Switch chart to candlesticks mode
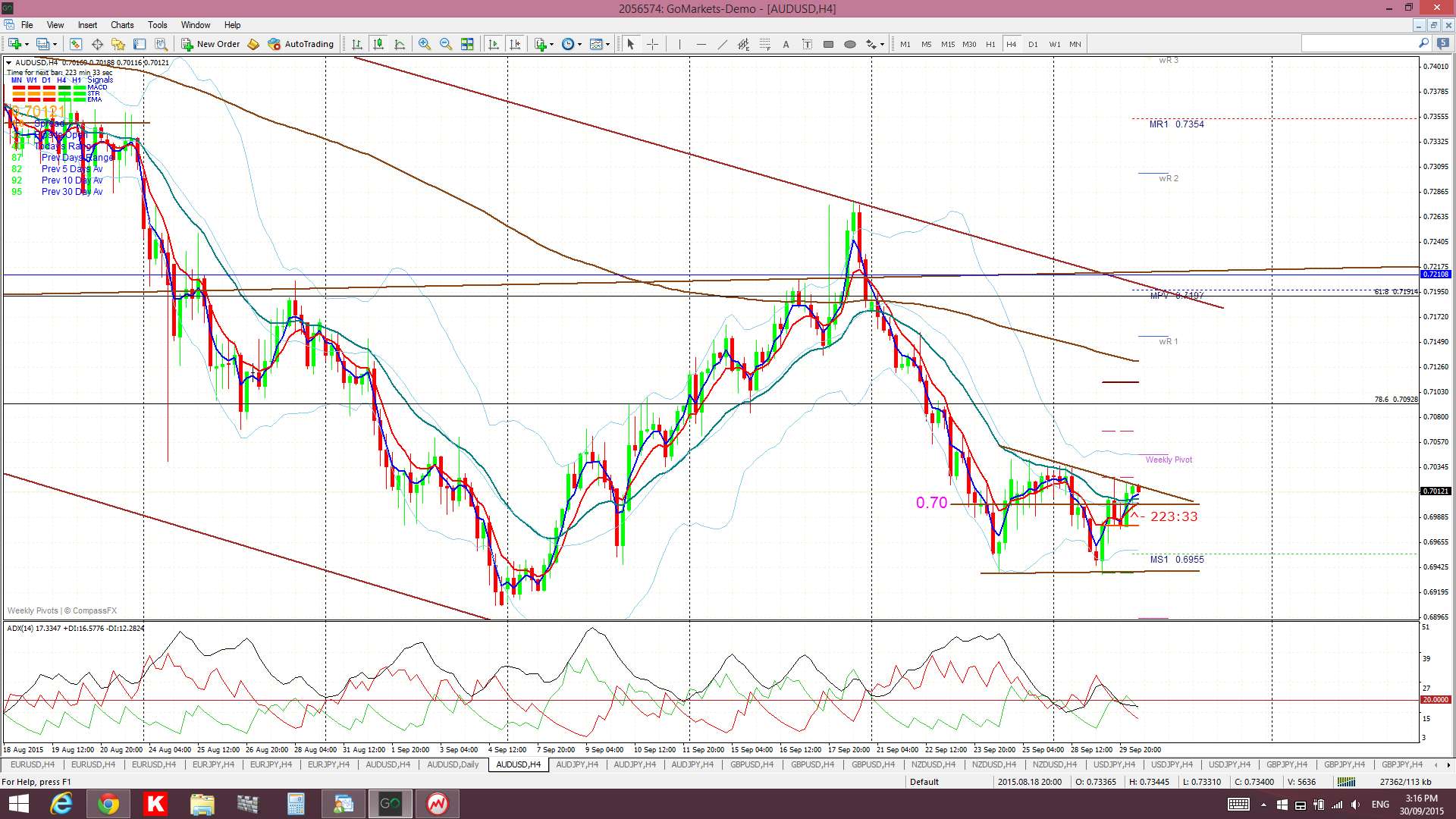The image size is (1456, 819). pyautogui.click(x=378, y=44)
